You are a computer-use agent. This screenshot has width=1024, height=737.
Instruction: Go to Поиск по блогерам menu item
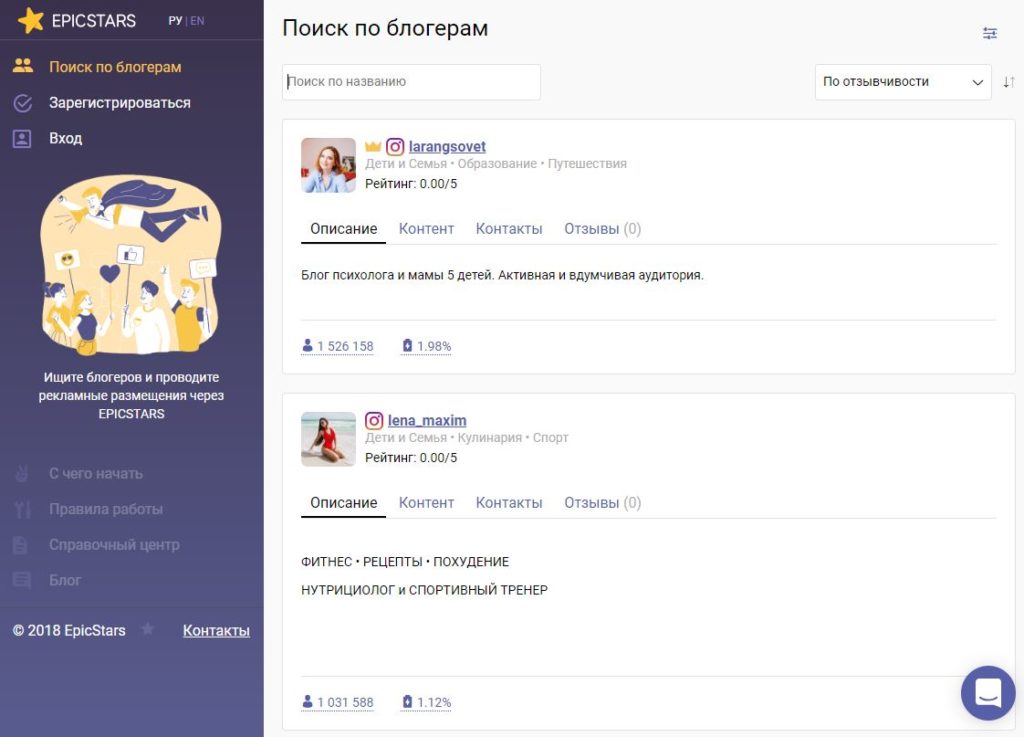tap(115, 67)
